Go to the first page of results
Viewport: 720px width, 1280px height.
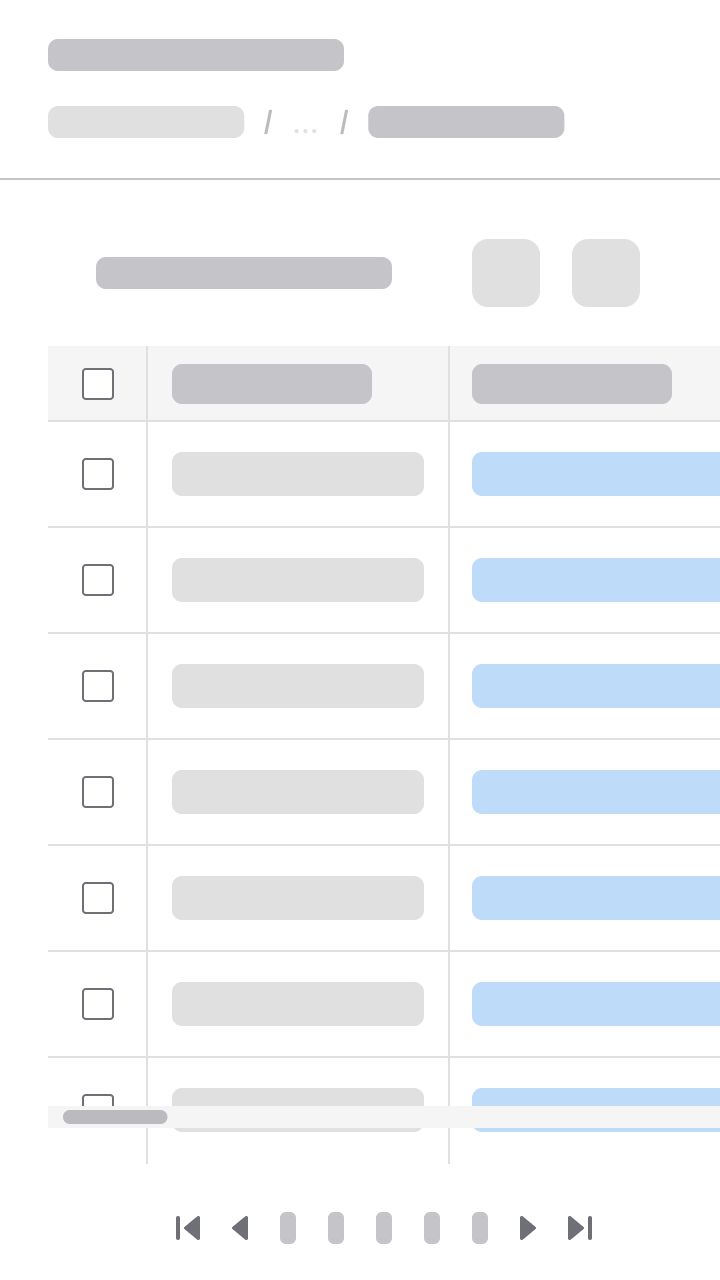pyautogui.click(x=188, y=1228)
